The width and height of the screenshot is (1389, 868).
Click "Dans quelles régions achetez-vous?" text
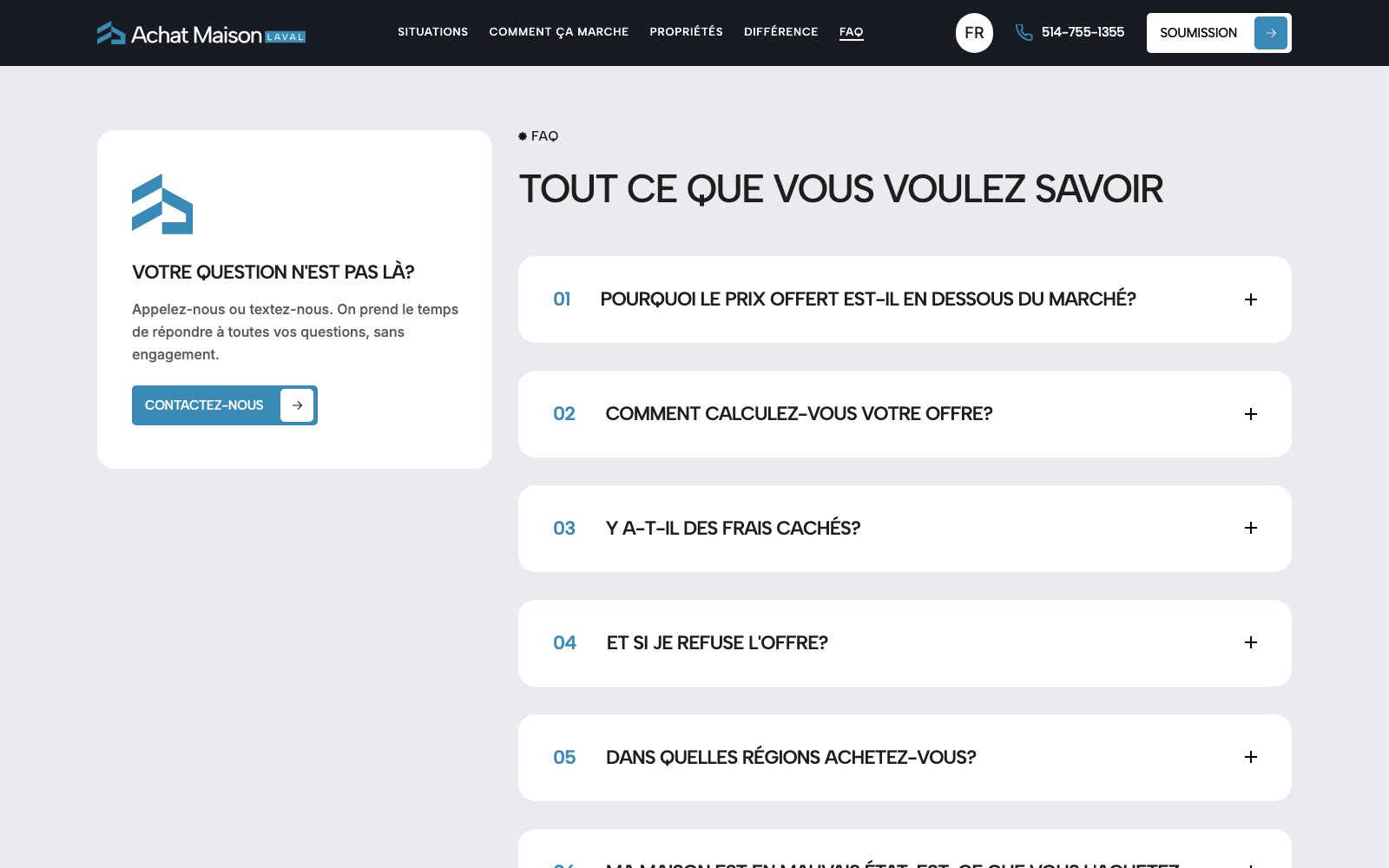click(x=791, y=757)
